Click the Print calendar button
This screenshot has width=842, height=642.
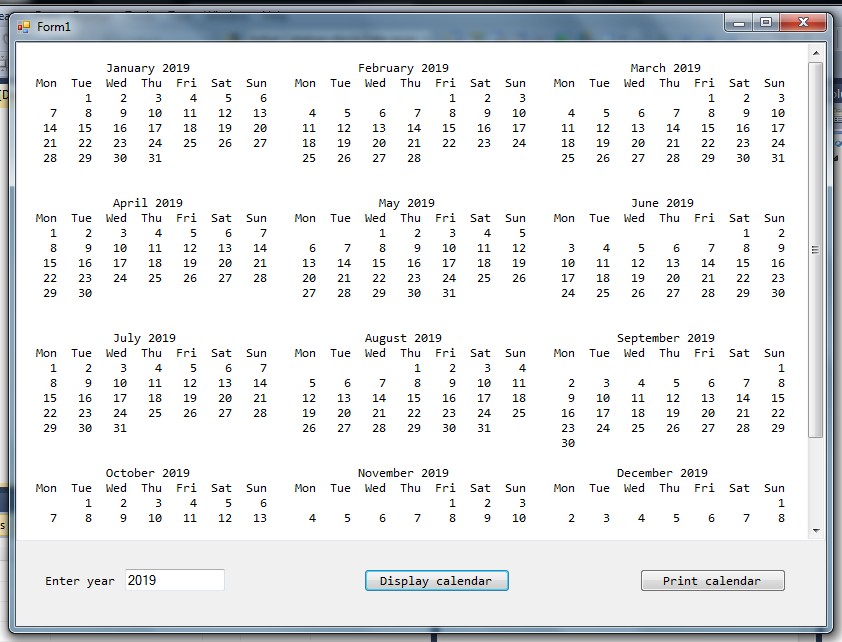[713, 581]
